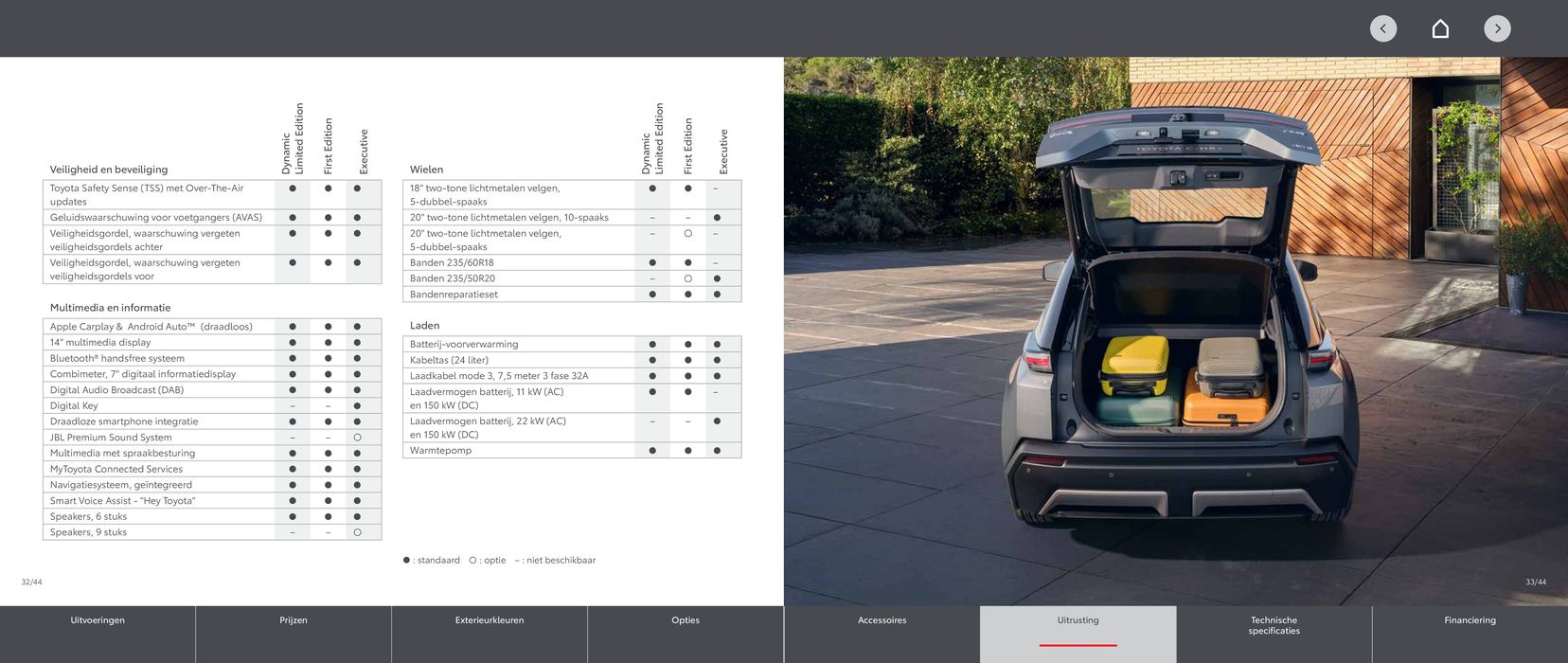The height and width of the screenshot is (663, 1568).
Task: Switch to the Prijzen tab
Action: click(294, 621)
